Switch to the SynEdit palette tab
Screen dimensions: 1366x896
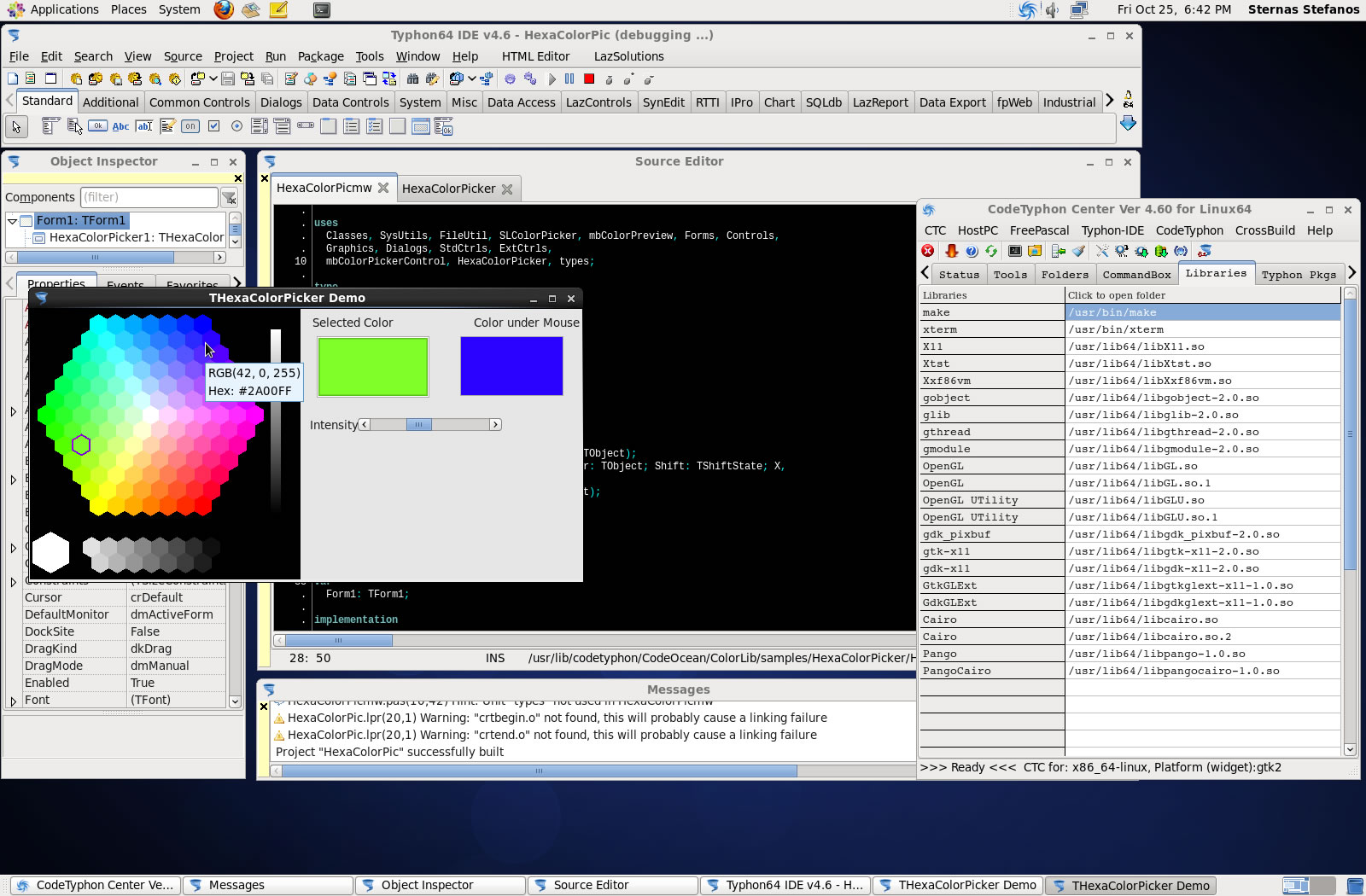pos(663,102)
